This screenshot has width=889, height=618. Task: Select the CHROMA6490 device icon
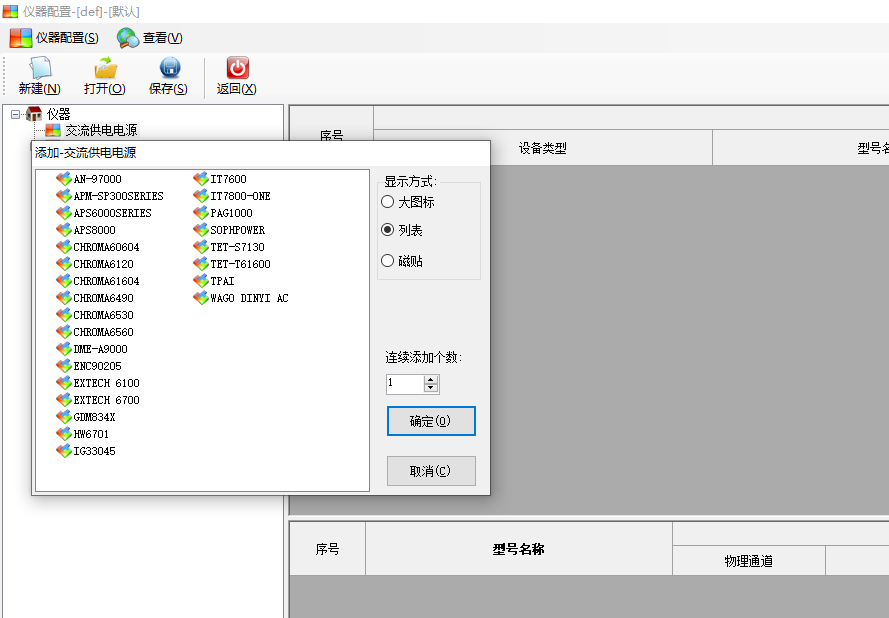(64, 298)
